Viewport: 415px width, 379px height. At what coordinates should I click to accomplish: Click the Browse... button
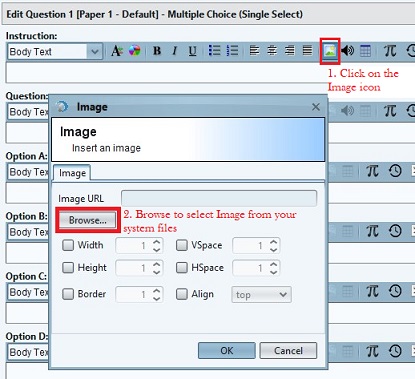tap(88, 220)
